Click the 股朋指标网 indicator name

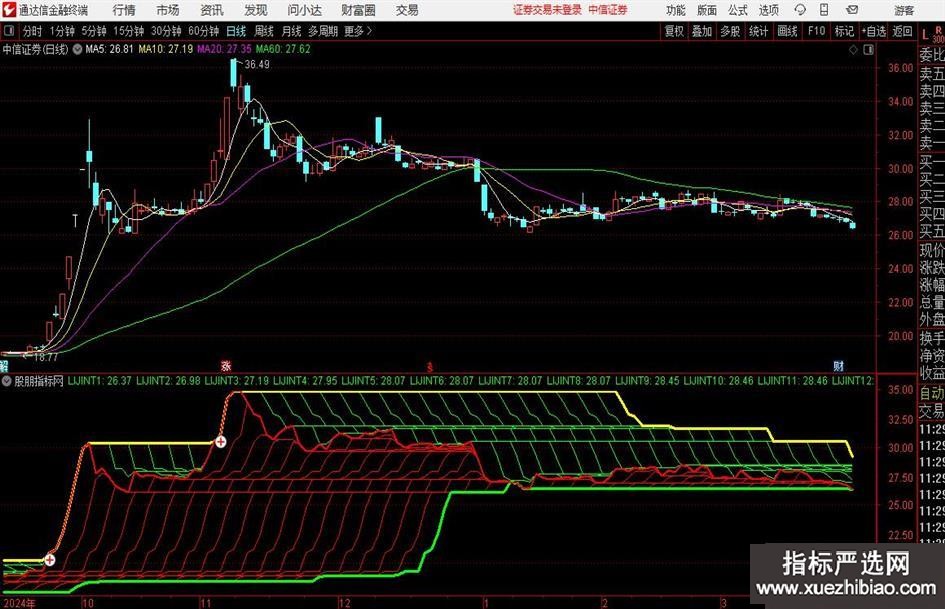39,381
